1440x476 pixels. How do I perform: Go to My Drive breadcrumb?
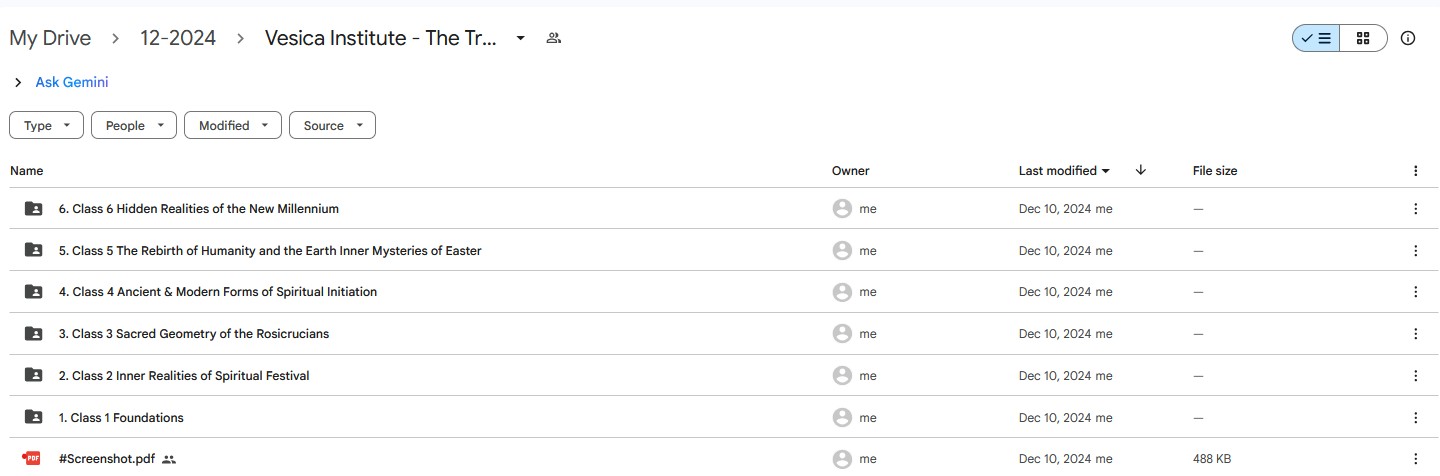50,38
